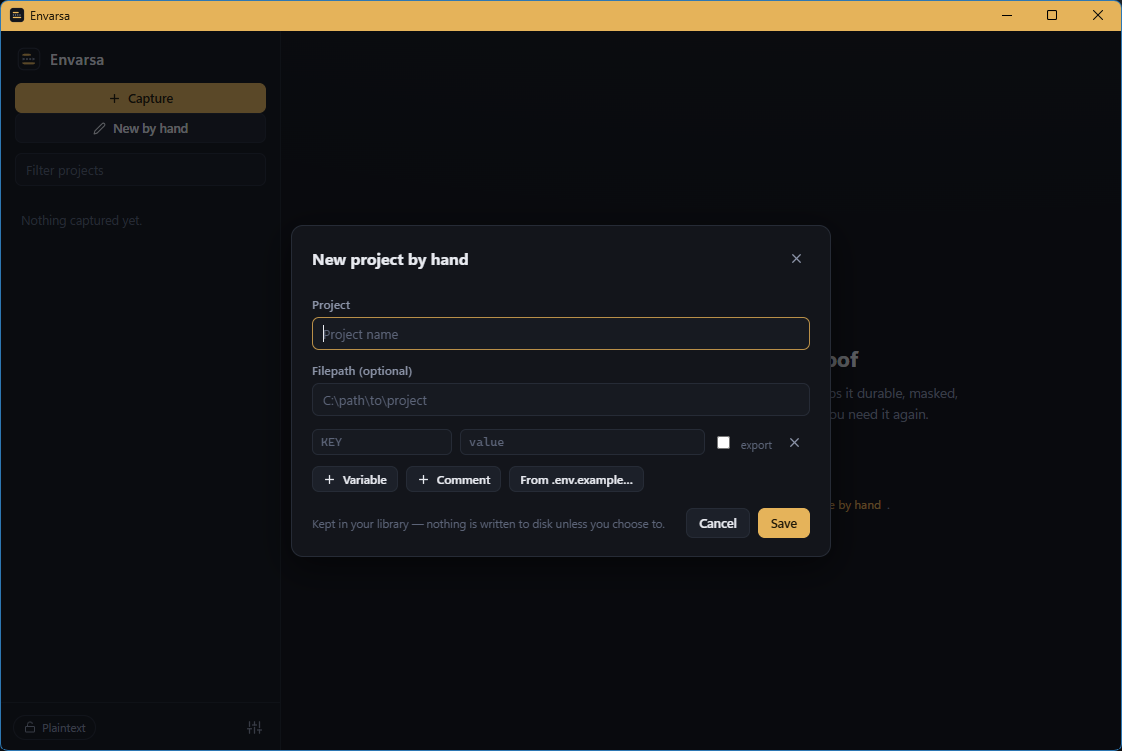1122x751 pixels.
Task: Close the Envarsa window
Action: [x=1098, y=15]
